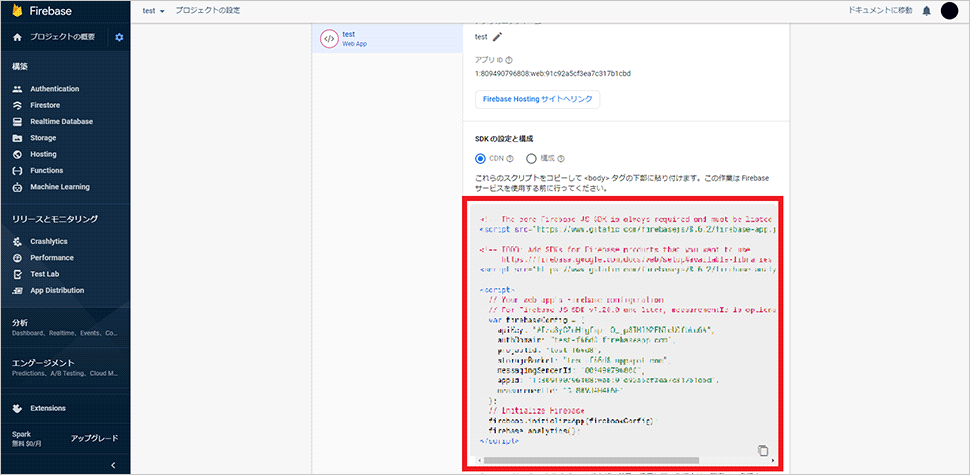Open Realtime Database in the sidebar
970x475 pixels.
[x=61, y=122]
